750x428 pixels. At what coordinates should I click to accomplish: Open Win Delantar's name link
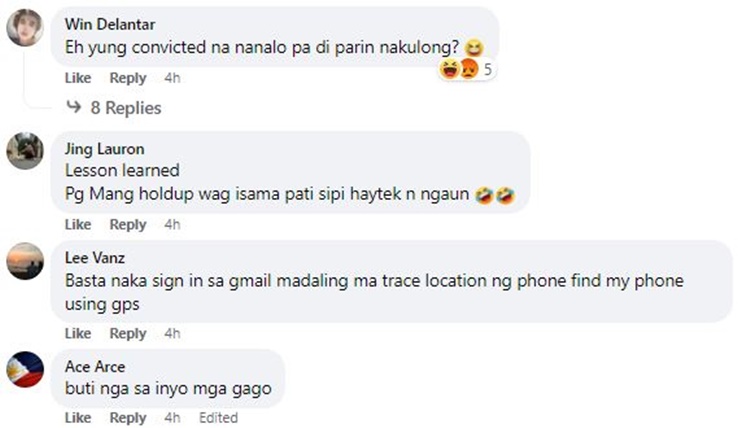click(110, 24)
